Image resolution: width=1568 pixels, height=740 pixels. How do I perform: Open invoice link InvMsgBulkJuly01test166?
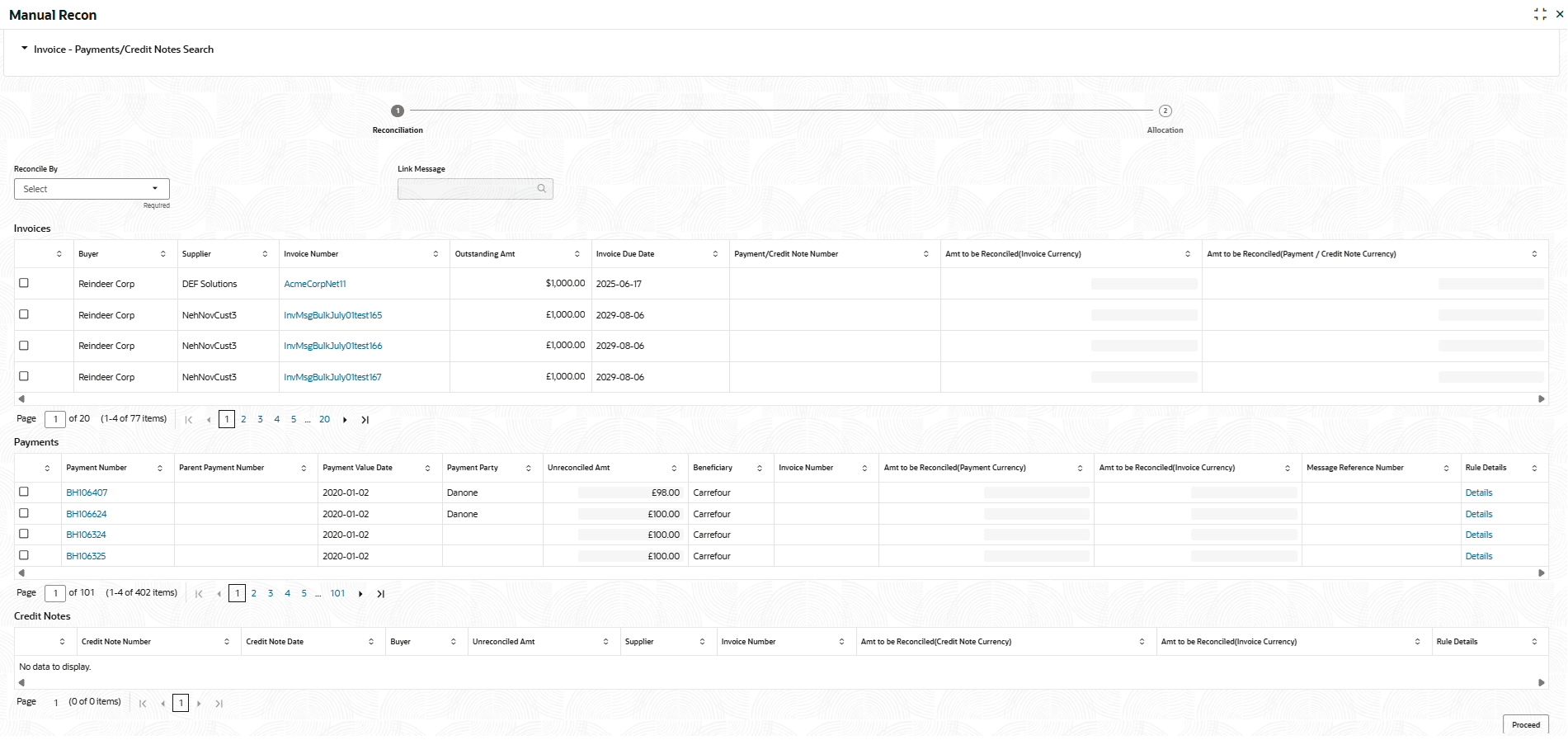333,346
